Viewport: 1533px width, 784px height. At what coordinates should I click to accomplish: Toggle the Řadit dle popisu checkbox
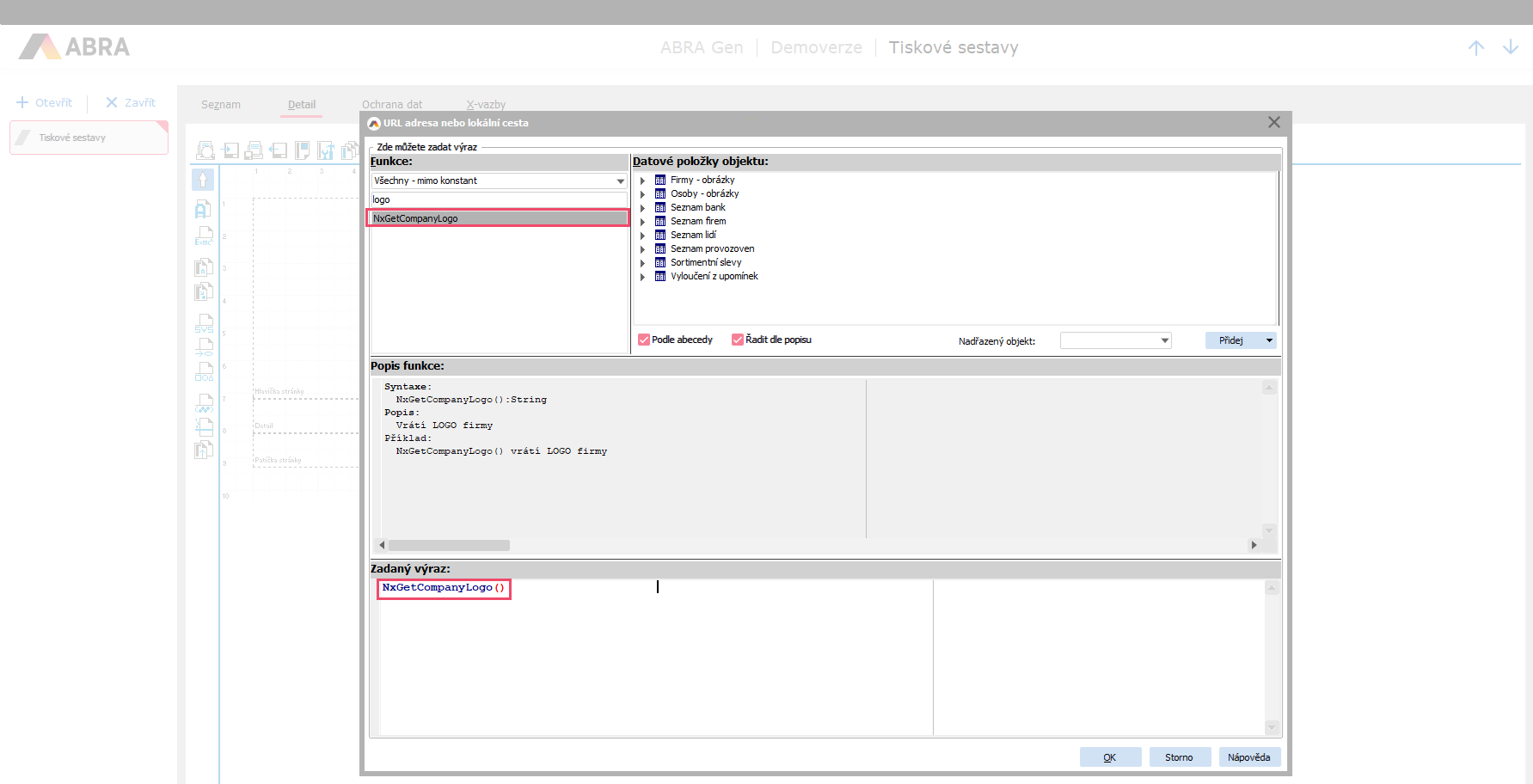[738, 340]
